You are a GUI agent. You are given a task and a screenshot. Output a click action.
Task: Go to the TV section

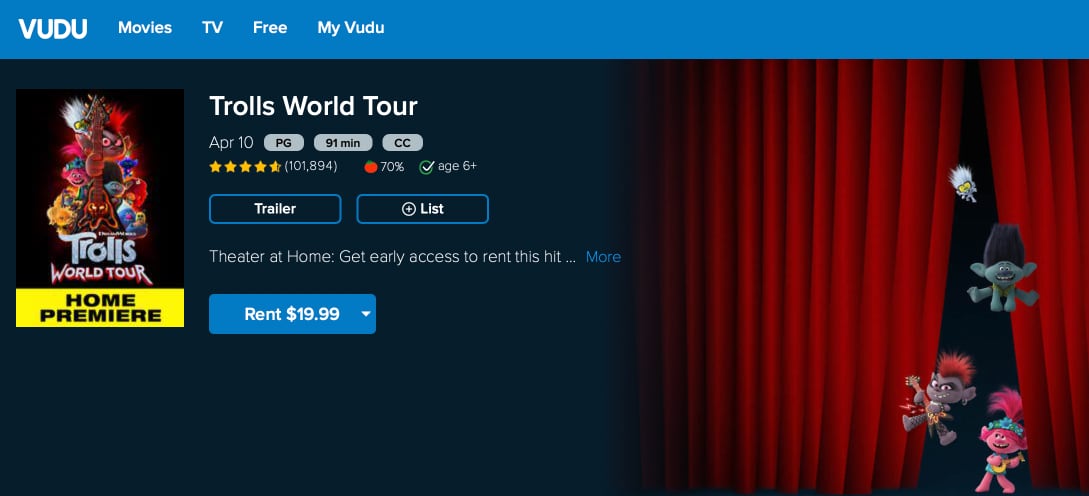[212, 28]
